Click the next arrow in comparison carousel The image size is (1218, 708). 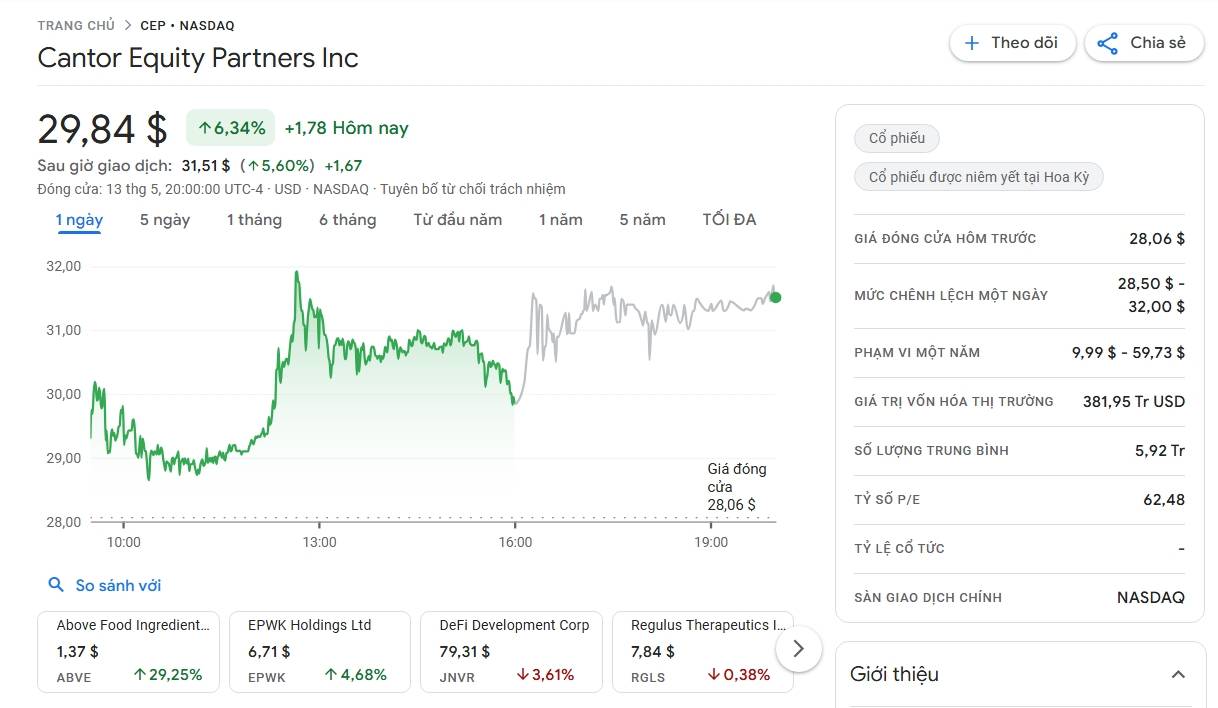[798, 649]
